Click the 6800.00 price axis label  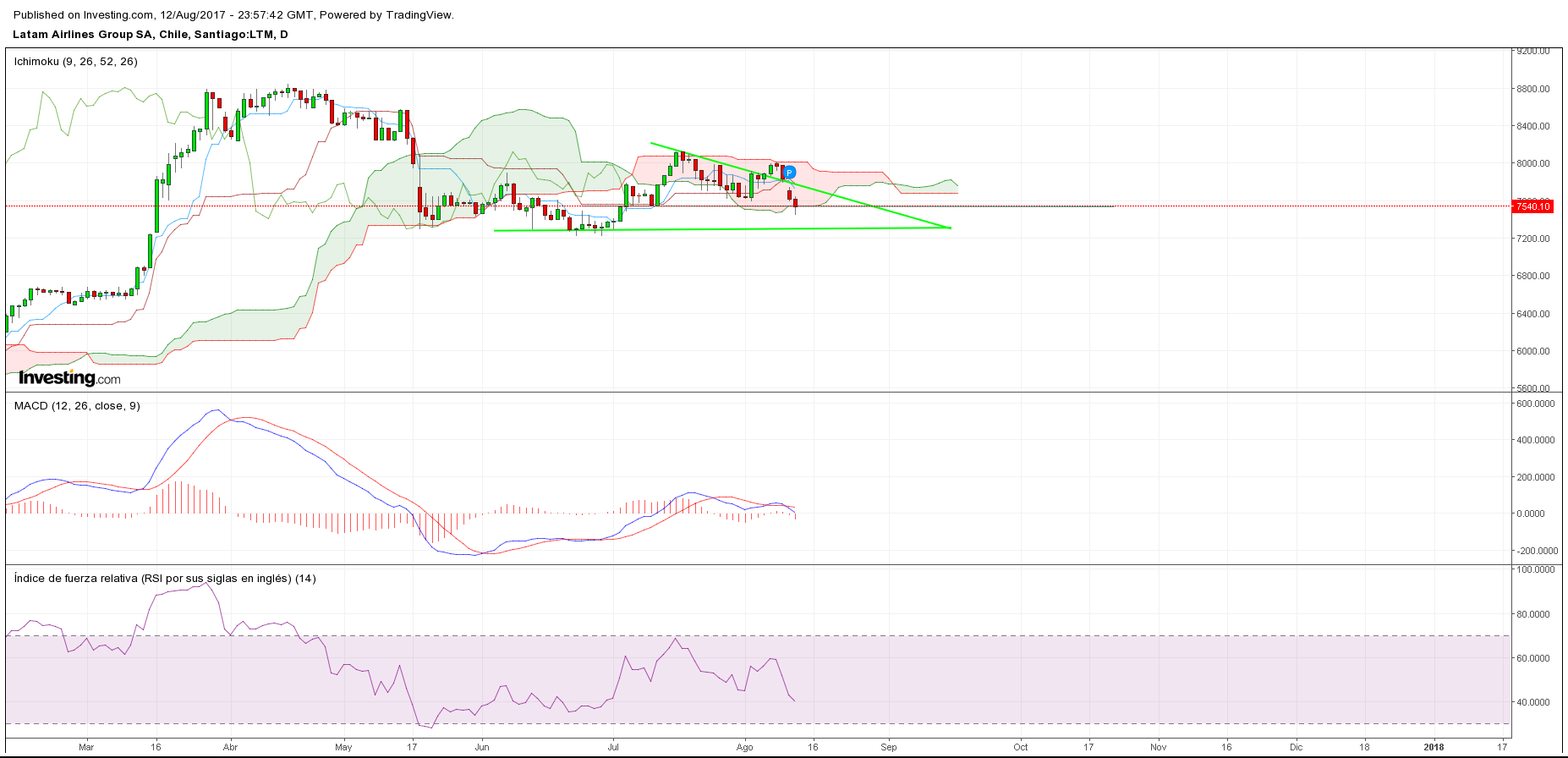(x=1533, y=276)
